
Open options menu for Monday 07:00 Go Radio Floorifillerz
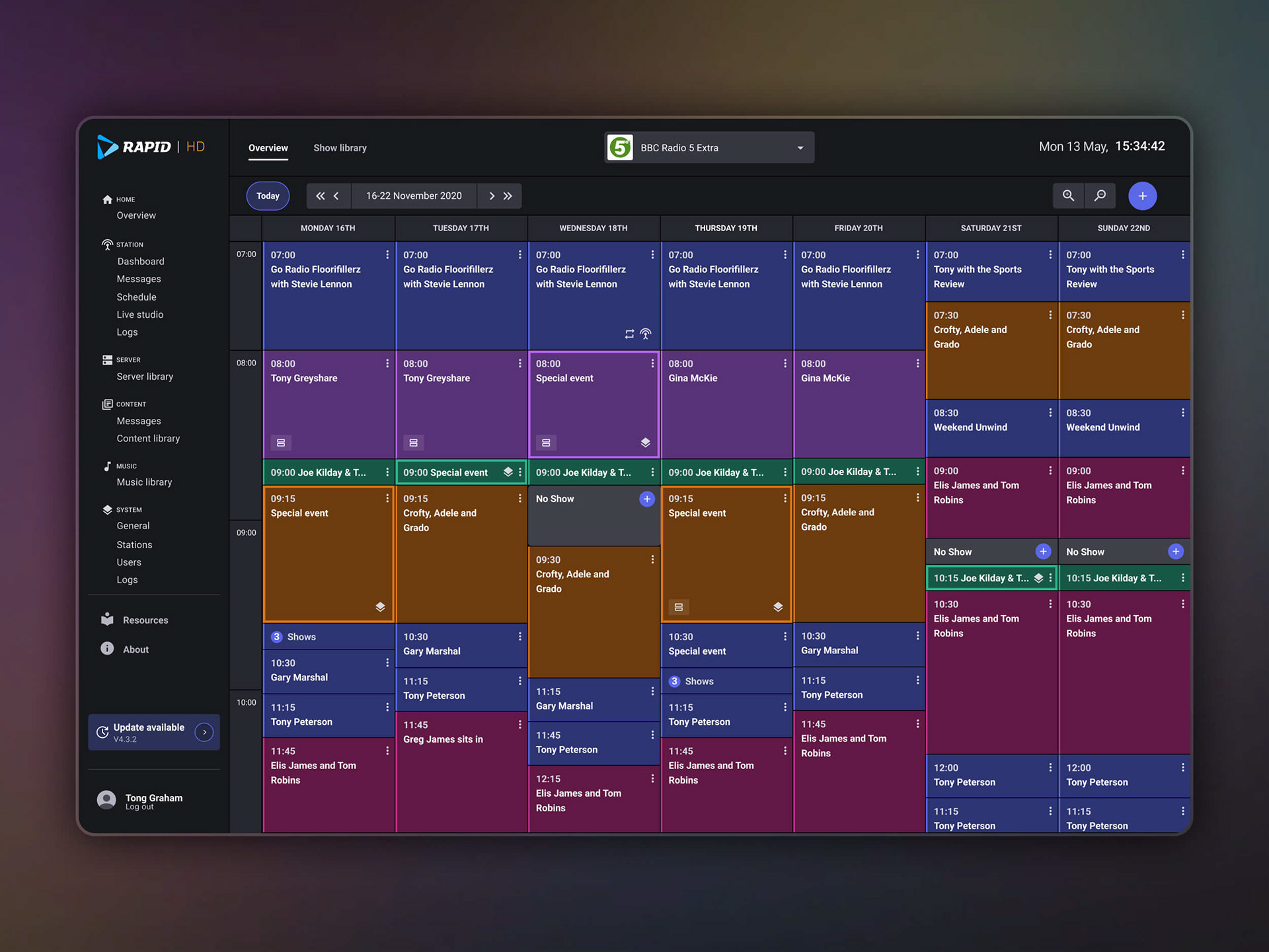tap(387, 254)
